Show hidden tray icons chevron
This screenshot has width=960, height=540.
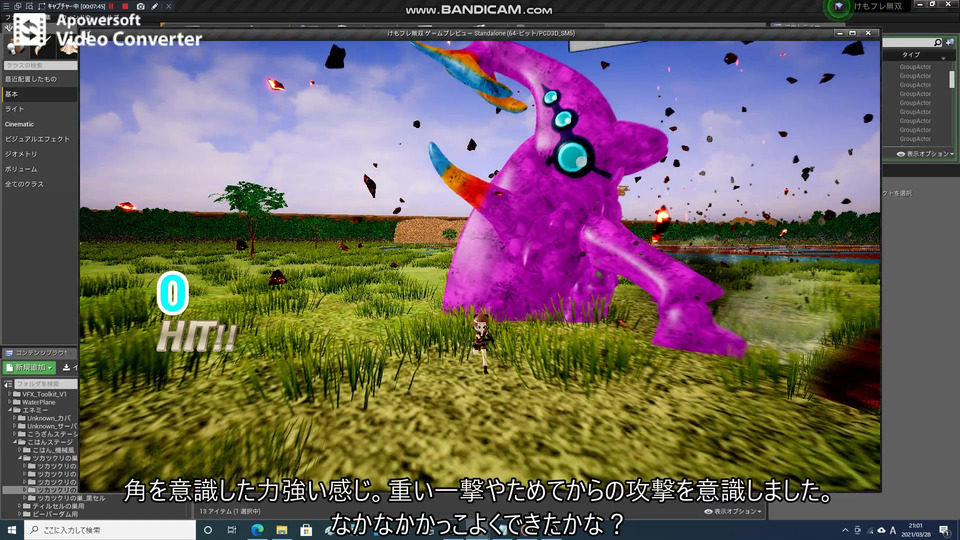845,530
